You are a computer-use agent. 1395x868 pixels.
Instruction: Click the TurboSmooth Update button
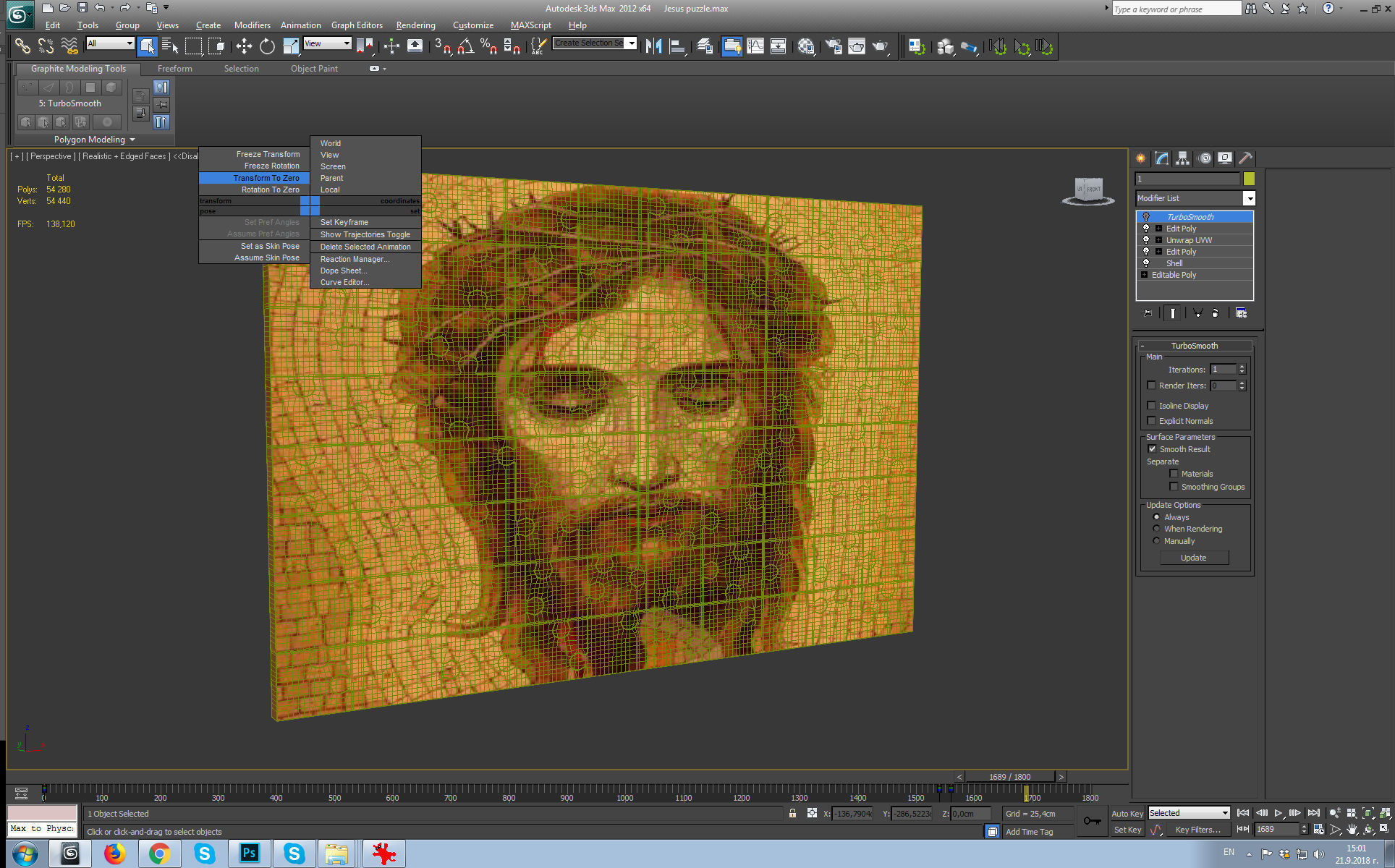(1194, 558)
